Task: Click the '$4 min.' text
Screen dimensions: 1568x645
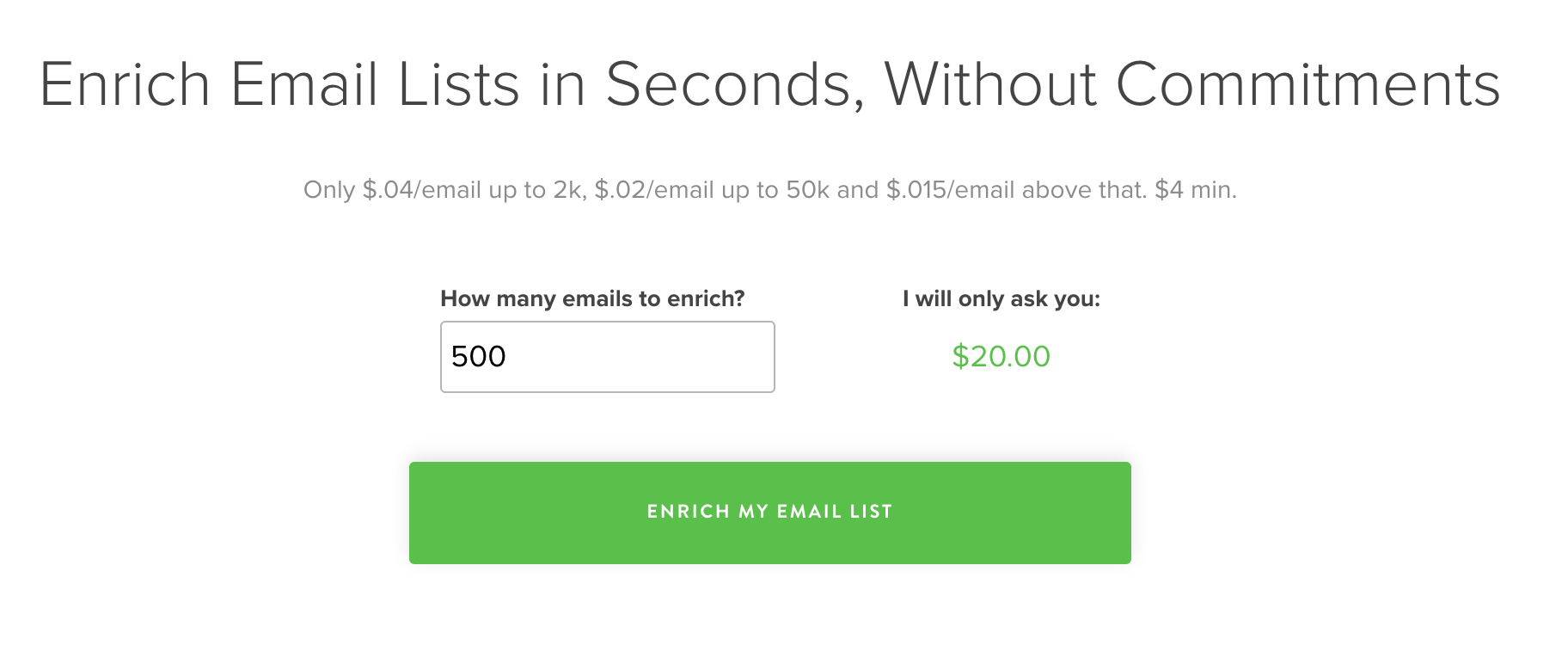Action: click(x=1195, y=189)
